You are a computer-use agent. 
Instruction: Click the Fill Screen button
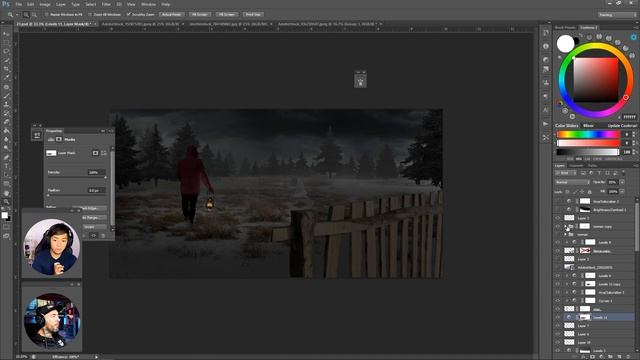coord(227,15)
